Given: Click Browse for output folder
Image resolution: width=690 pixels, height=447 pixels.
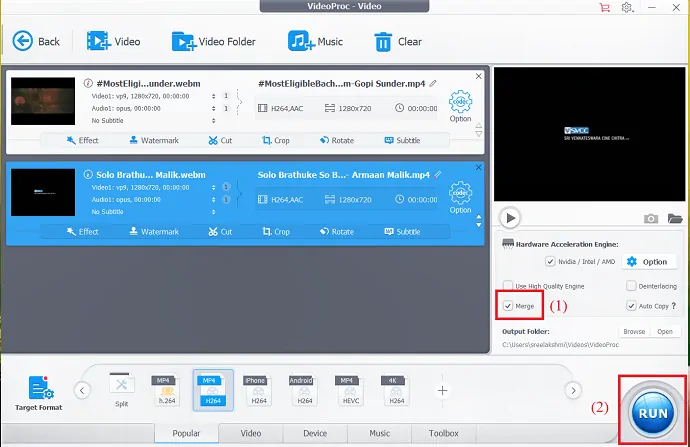Looking at the screenshot, I should (634, 331).
